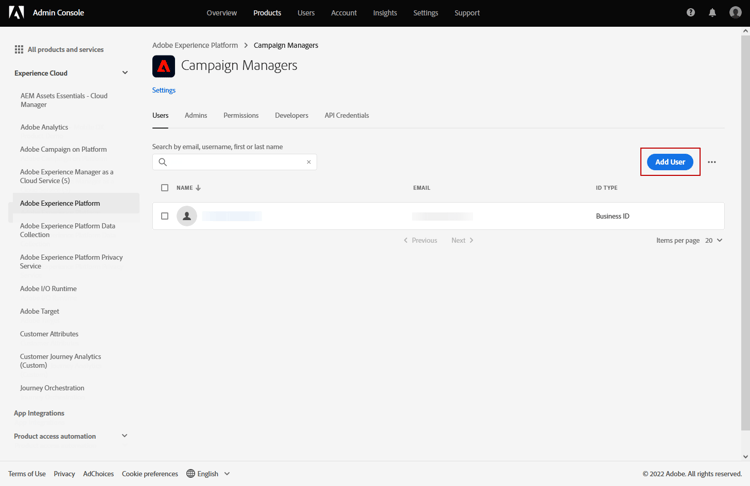This screenshot has width=750, height=486.
Task: Open Cookie preferences footer link
Action: point(150,474)
